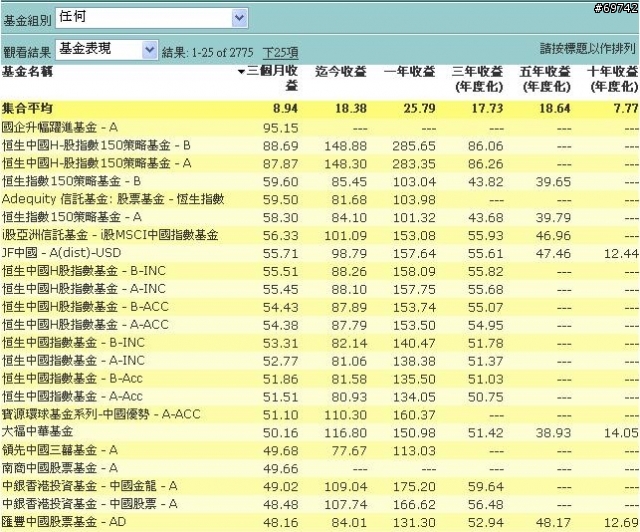The height and width of the screenshot is (532, 640).
Task: Open fund 恒生中國指數基金 - A-INC
Action: click(x=73, y=361)
